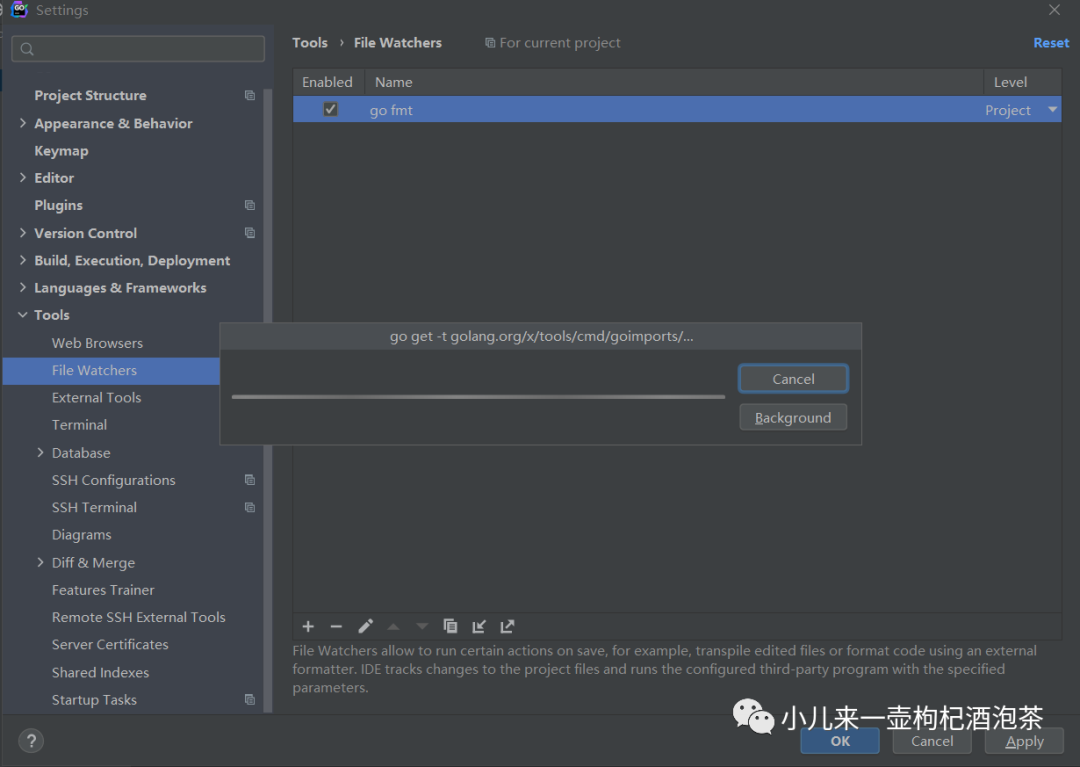Viewport: 1080px width, 767px height.
Task: Open the Keymap settings page
Action: coord(61,151)
